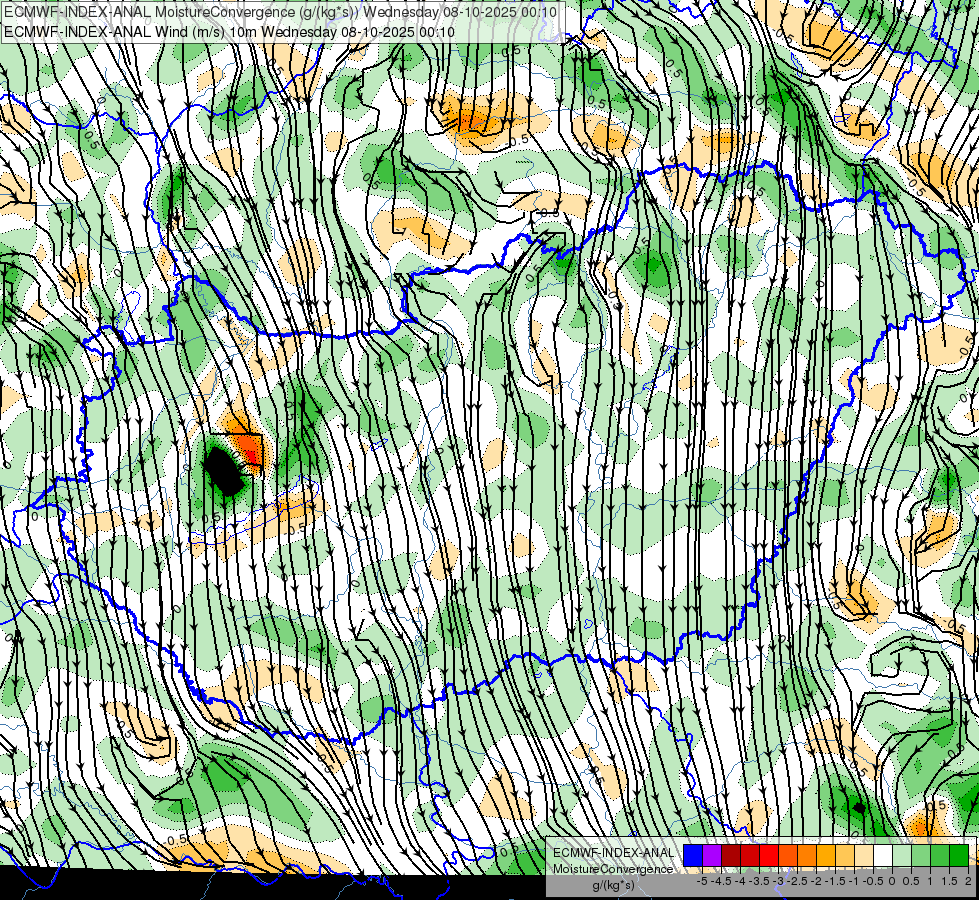
Task: Click the small black diamond near bottom right
Action: 860,808
